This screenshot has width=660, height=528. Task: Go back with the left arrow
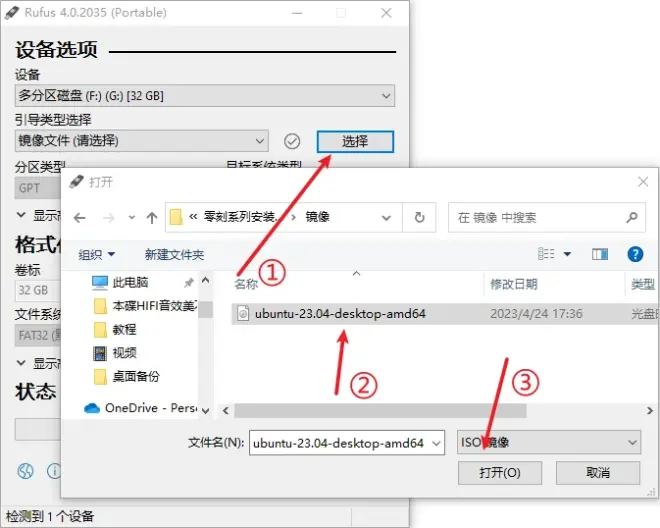80,218
